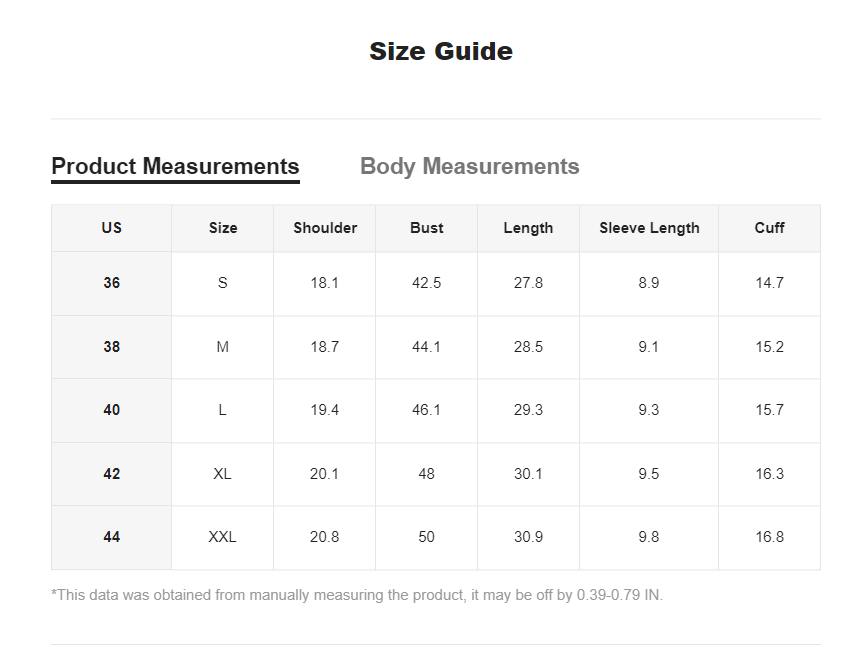The image size is (862, 647).
Task: Select the US size 44 row
Action: point(436,538)
